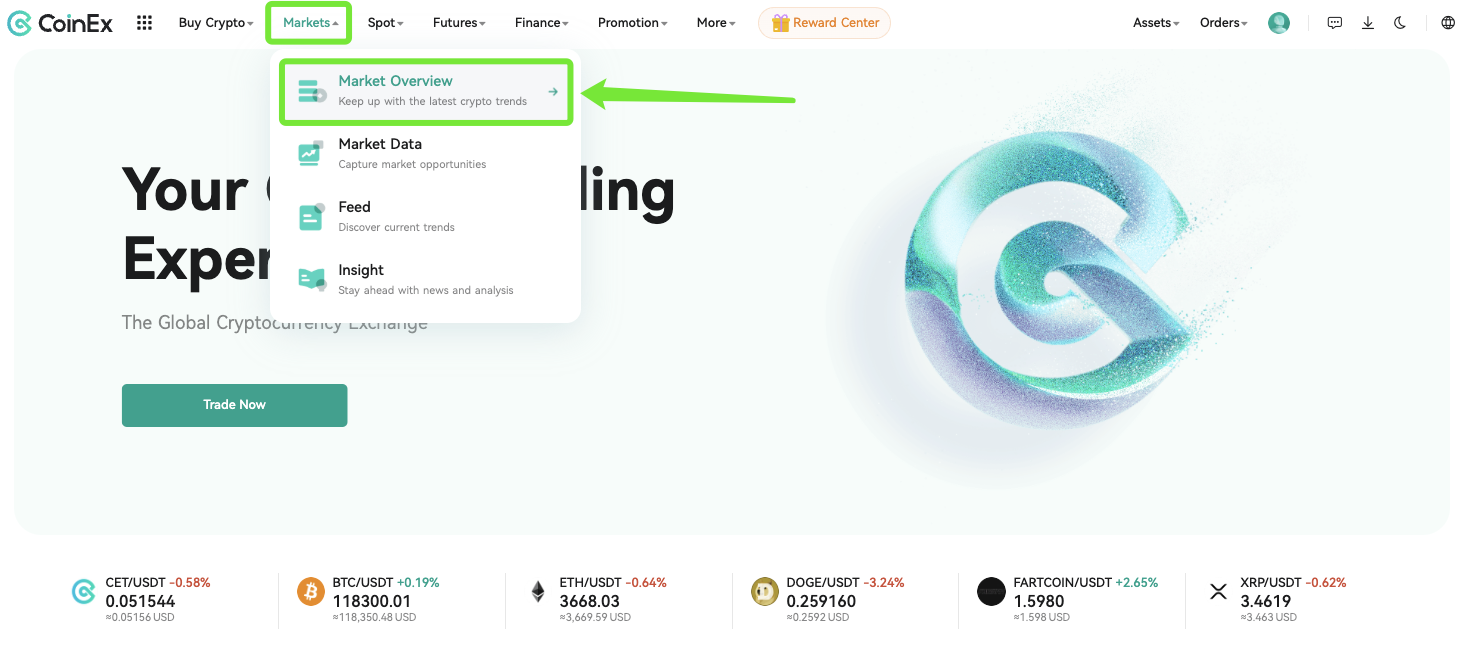Open the language globe icon
This screenshot has height=652, width=1464.
(x=1448, y=23)
